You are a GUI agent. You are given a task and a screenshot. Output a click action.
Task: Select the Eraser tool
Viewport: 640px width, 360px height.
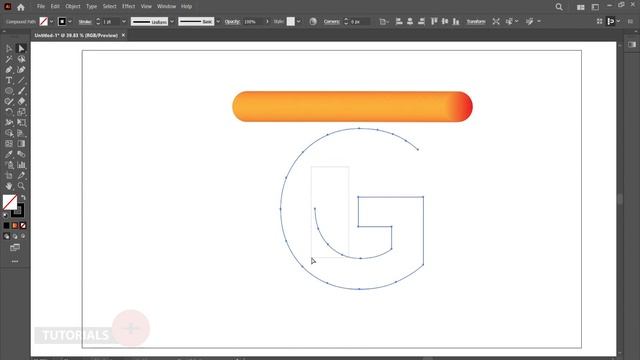(21, 102)
